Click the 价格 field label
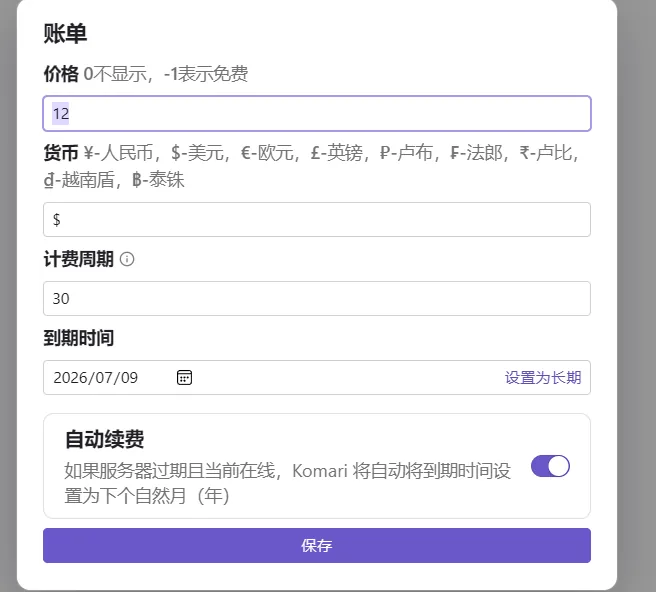Screen dimensions: 656x592 pyautogui.click(x=60, y=74)
